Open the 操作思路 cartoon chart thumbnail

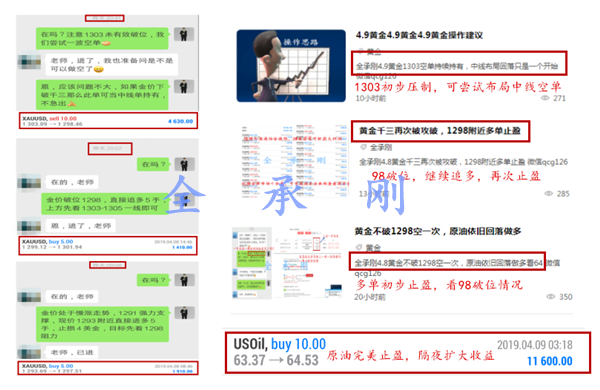291,66
